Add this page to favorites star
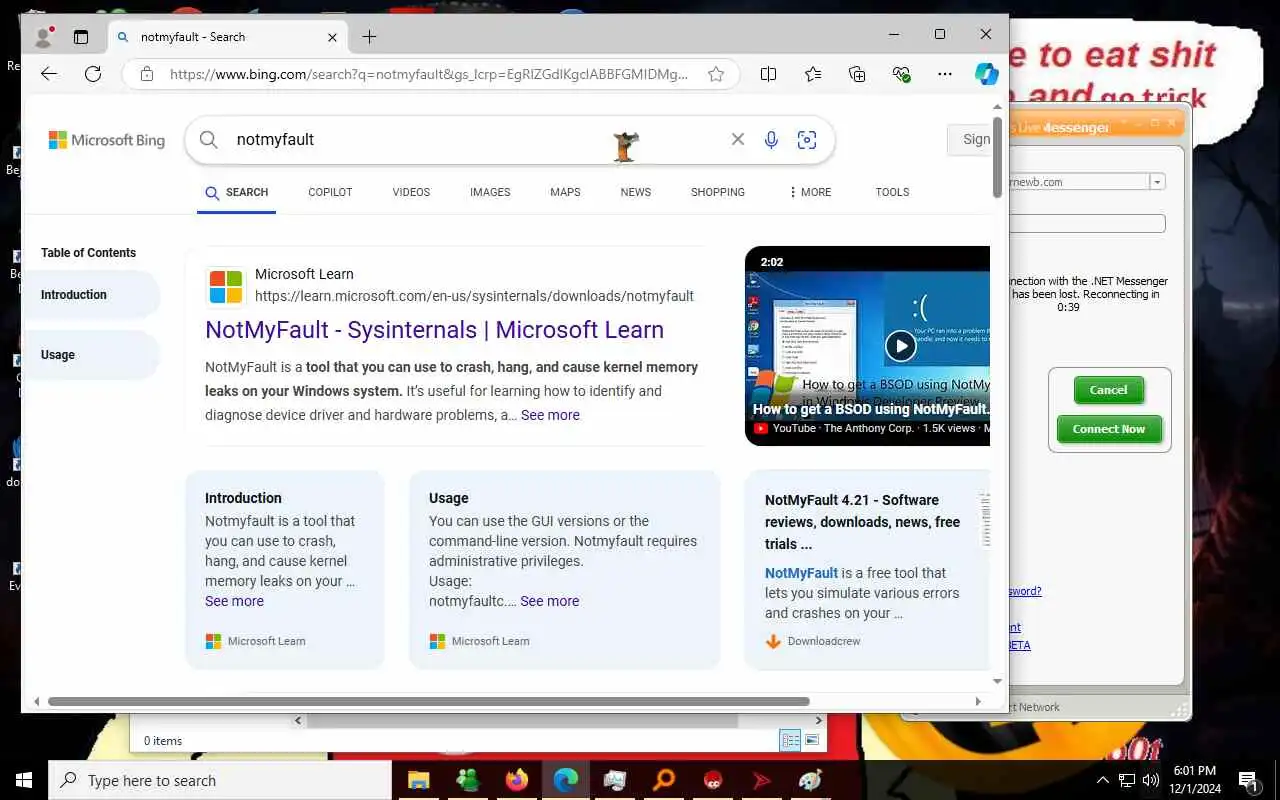 point(716,74)
